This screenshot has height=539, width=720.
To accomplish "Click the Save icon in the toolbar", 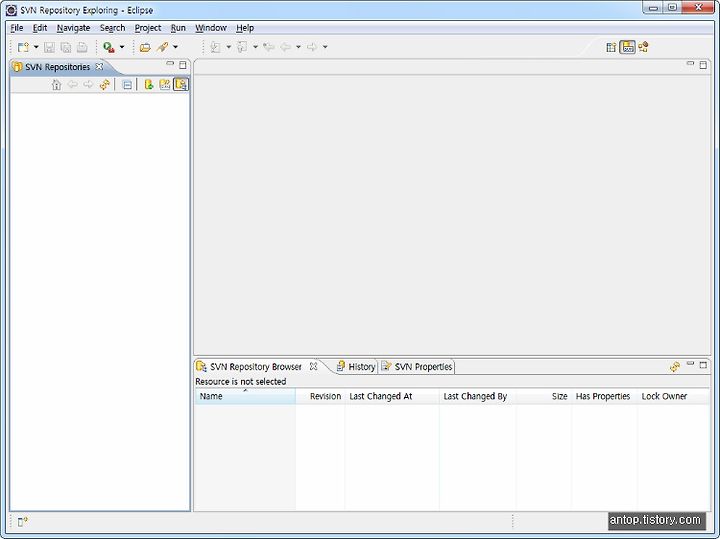I will [49, 47].
